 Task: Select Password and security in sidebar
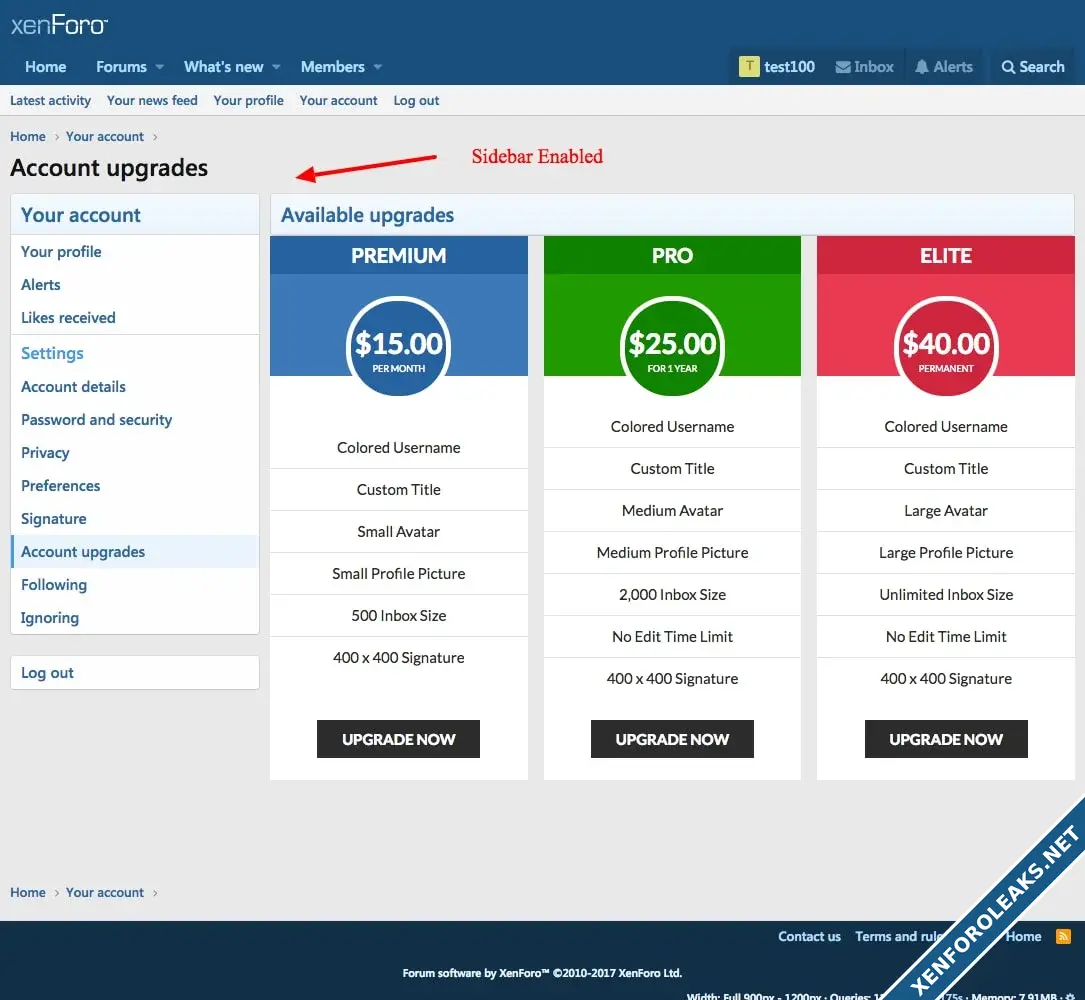(x=96, y=420)
